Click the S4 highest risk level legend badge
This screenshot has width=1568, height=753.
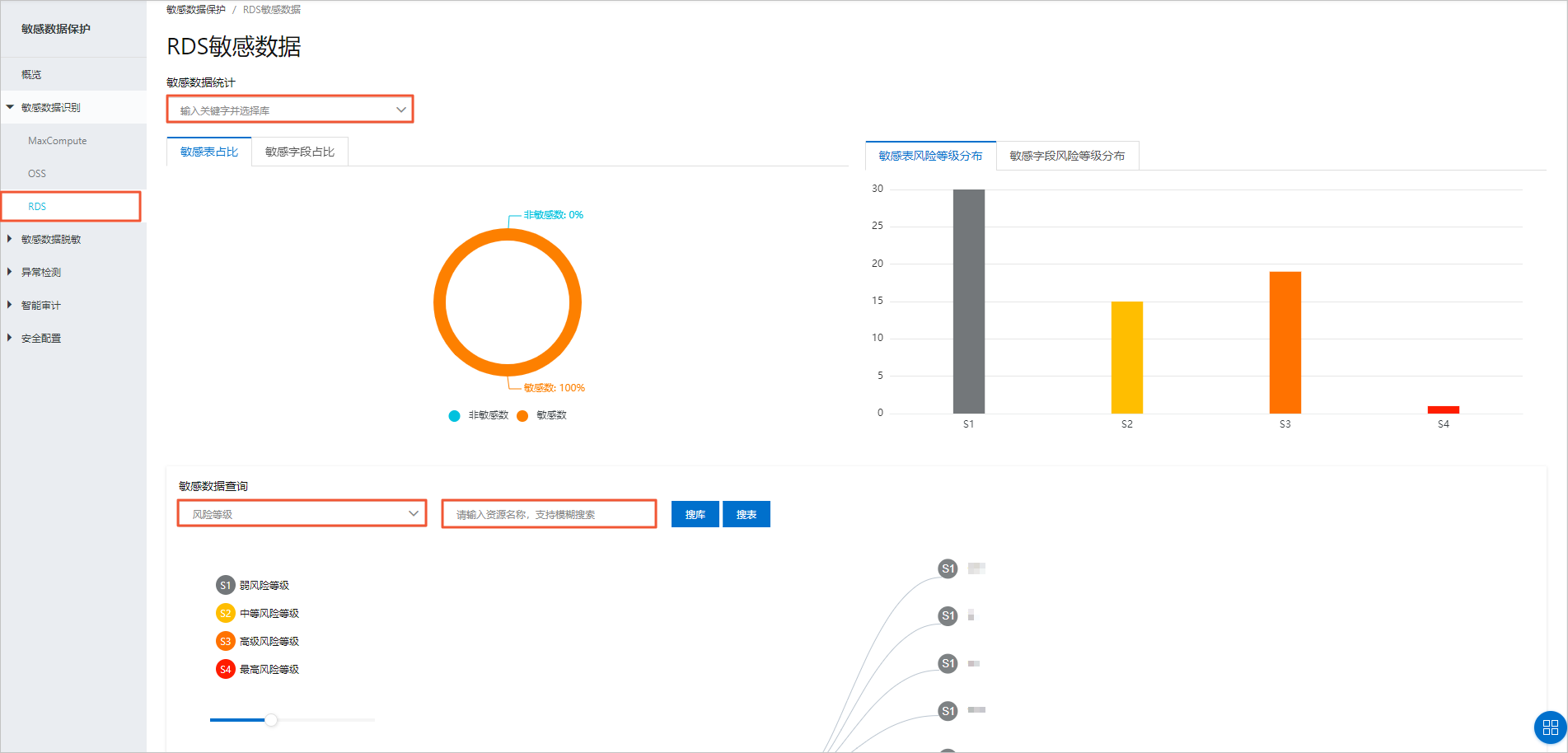225,670
